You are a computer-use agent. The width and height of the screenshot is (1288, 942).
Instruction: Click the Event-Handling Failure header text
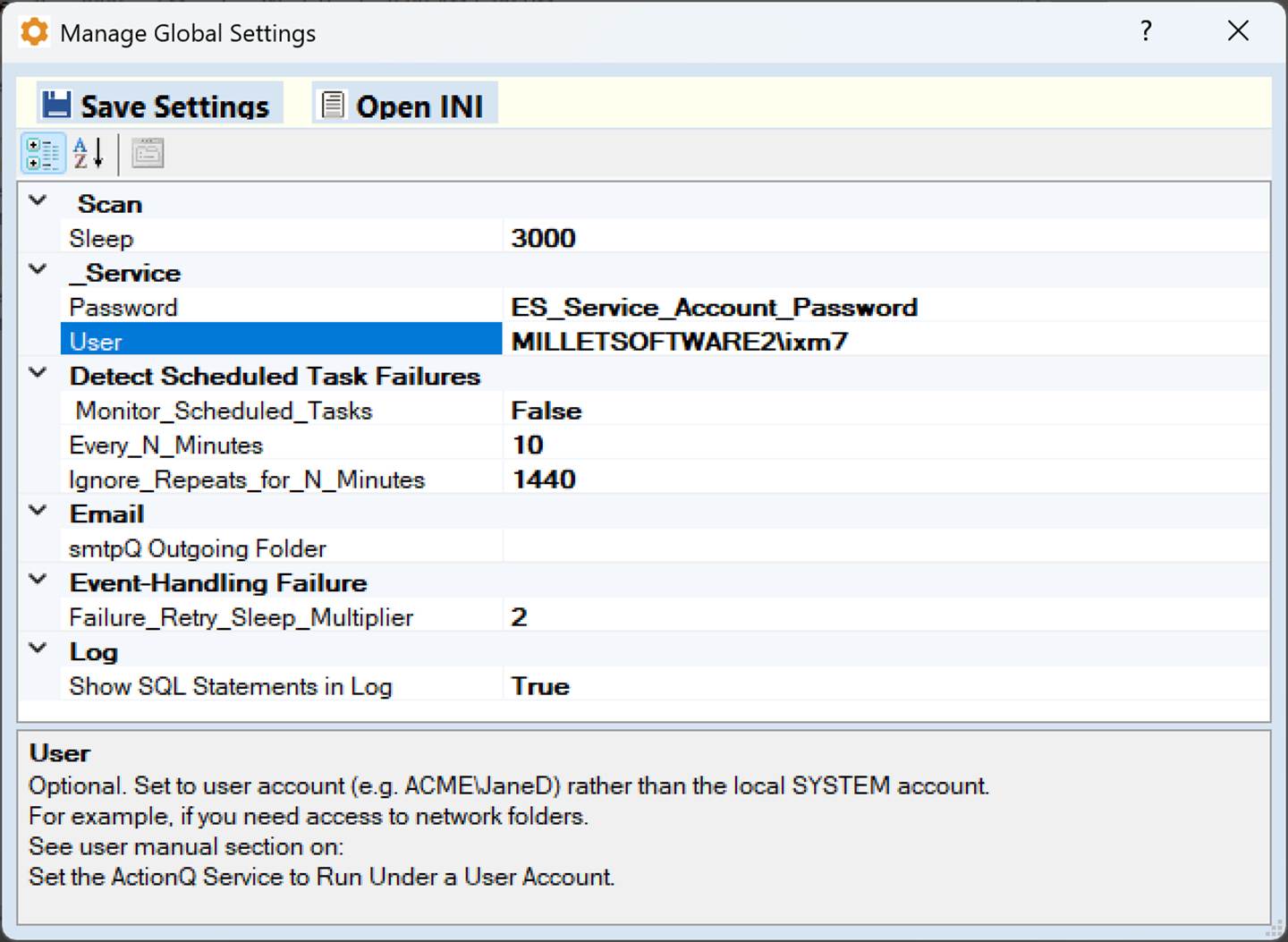(218, 582)
